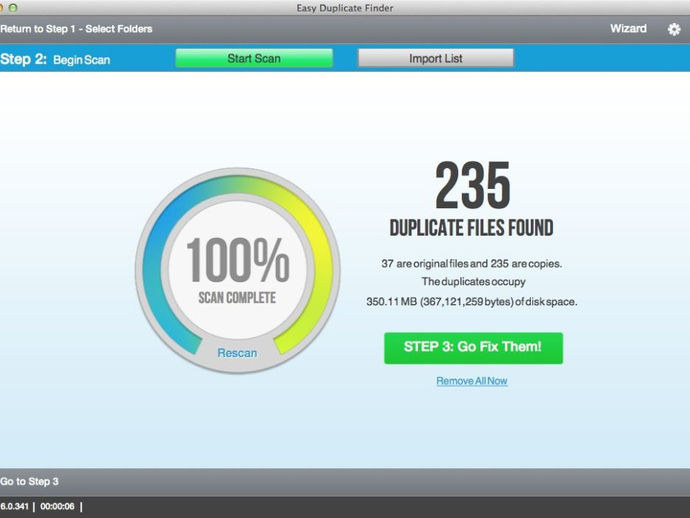Image resolution: width=690 pixels, height=518 pixels.
Task: Click Go to Step 3 at bottom
Action: coord(29,481)
